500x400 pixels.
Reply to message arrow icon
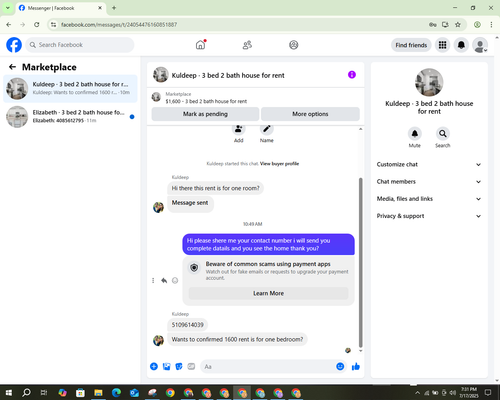[x=164, y=281]
